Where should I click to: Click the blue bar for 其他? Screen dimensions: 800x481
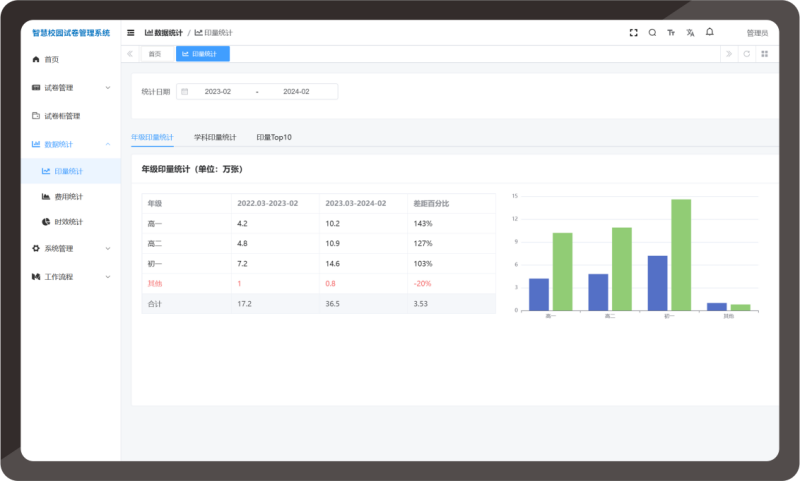point(717,307)
